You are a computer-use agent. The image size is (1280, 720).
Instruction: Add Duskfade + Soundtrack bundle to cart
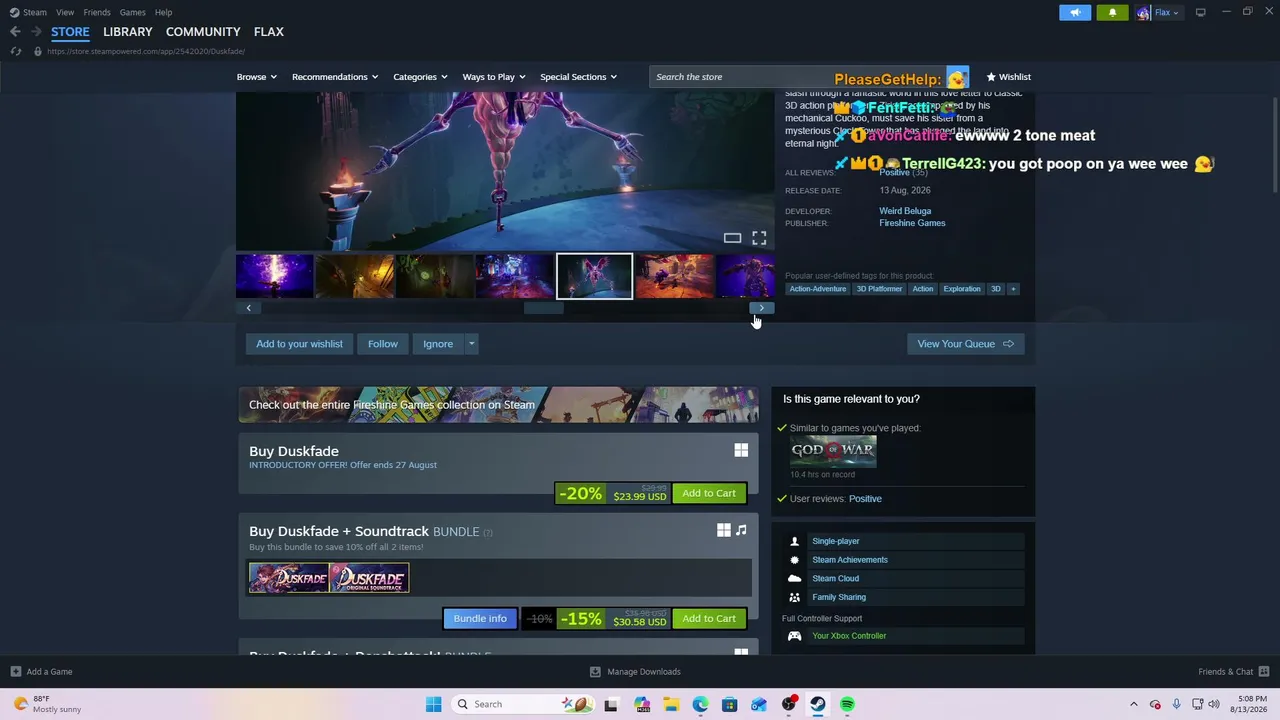(x=709, y=618)
